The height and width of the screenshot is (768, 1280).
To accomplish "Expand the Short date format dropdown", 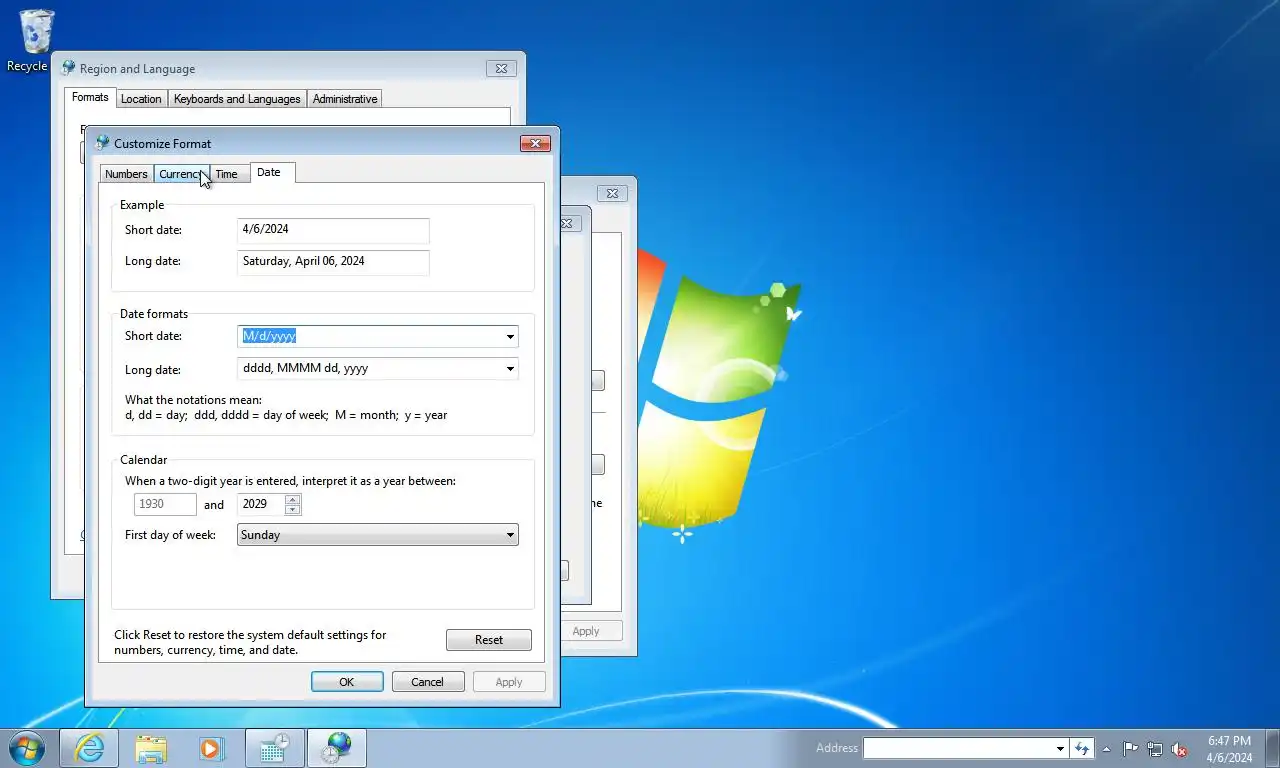I will pyautogui.click(x=510, y=336).
